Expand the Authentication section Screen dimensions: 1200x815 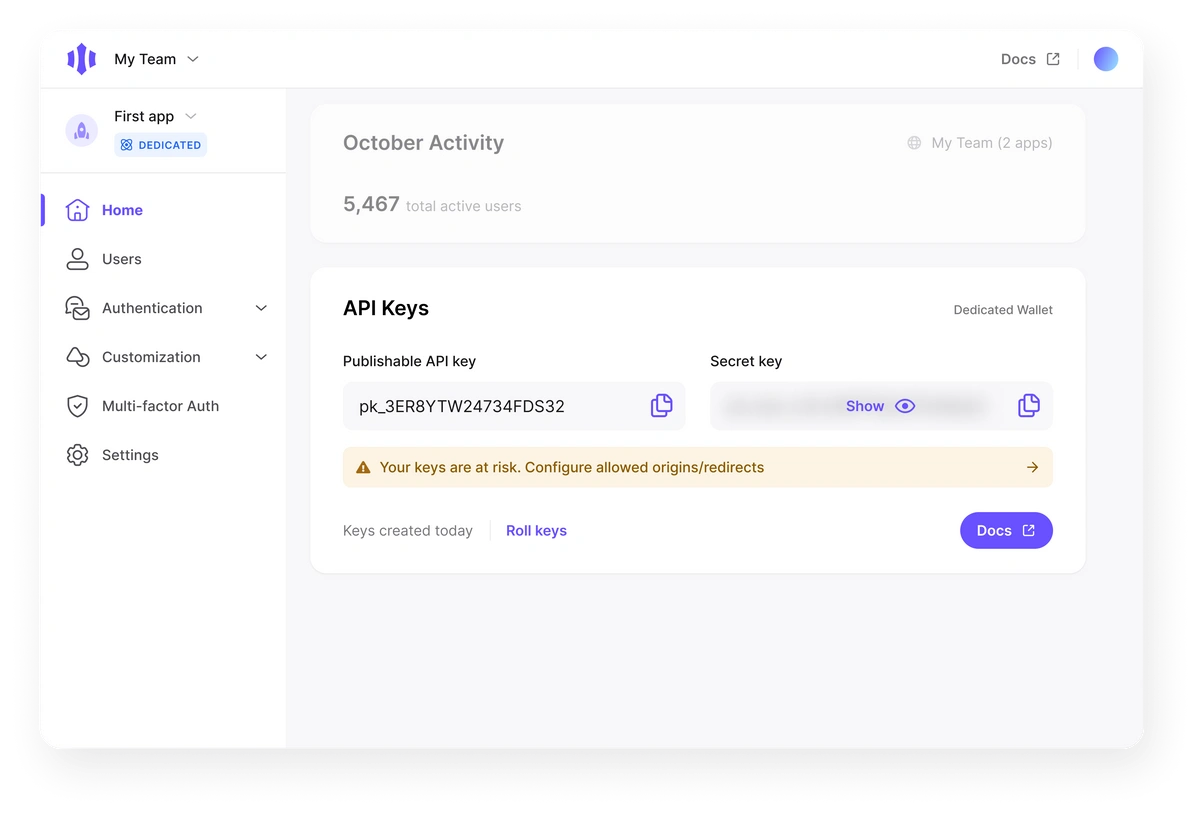(261, 308)
